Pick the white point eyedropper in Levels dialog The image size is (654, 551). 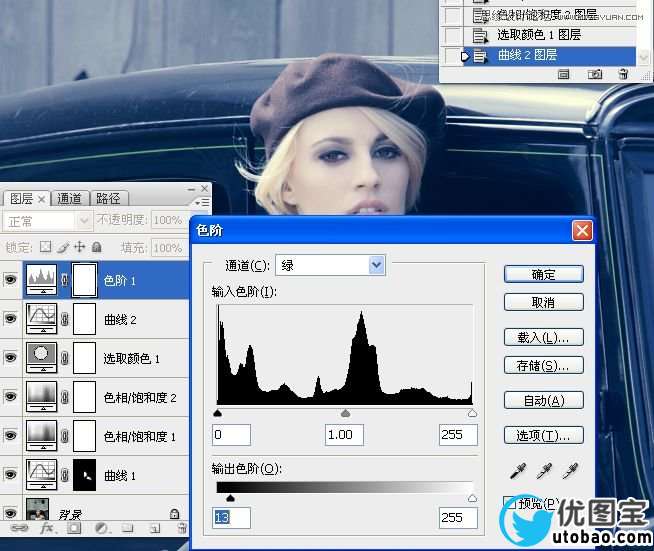571,470
